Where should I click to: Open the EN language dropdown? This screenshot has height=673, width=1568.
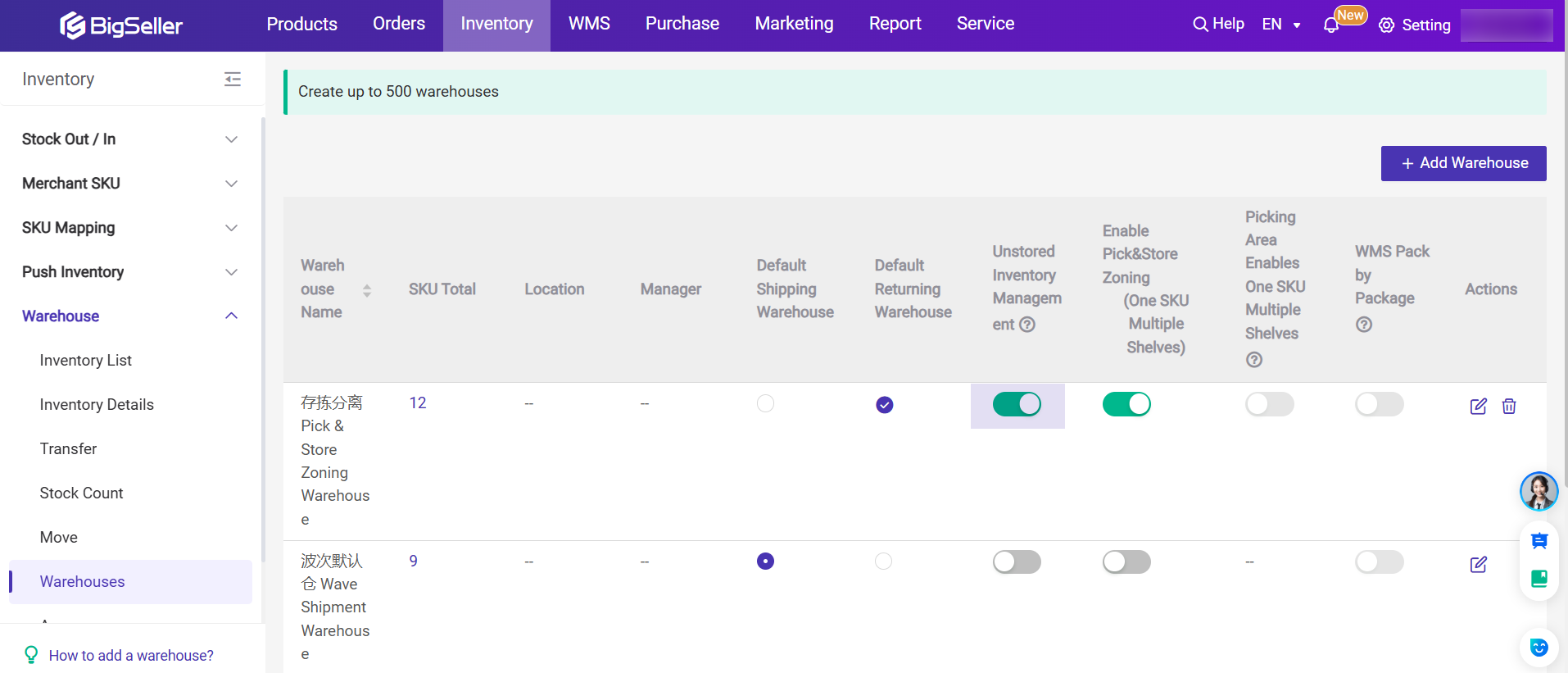pyautogui.click(x=1281, y=25)
